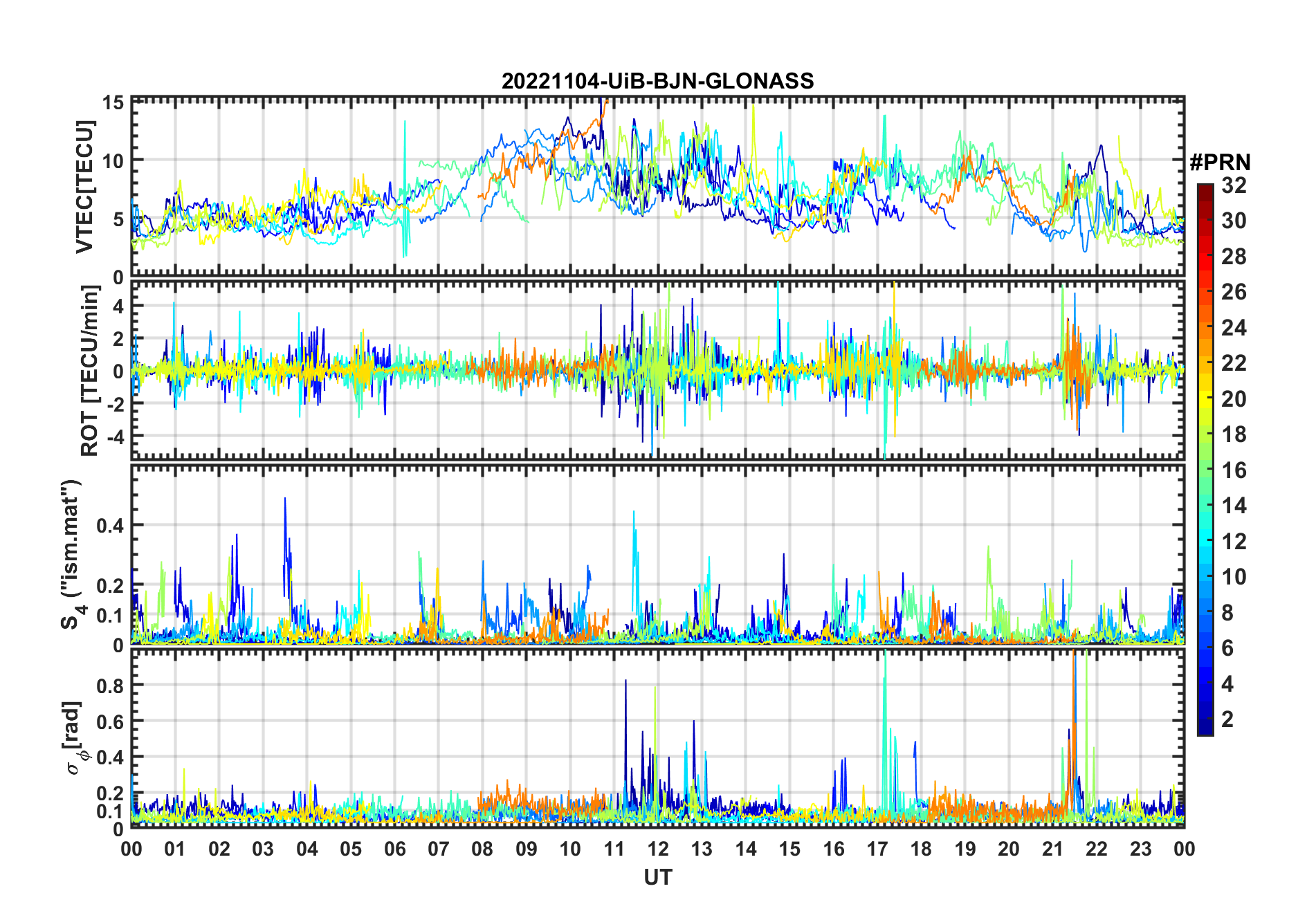This screenshot has width=1316, height=920.
Task: Click the sigma phi axis tick label 0.4
Action: (110, 757)
